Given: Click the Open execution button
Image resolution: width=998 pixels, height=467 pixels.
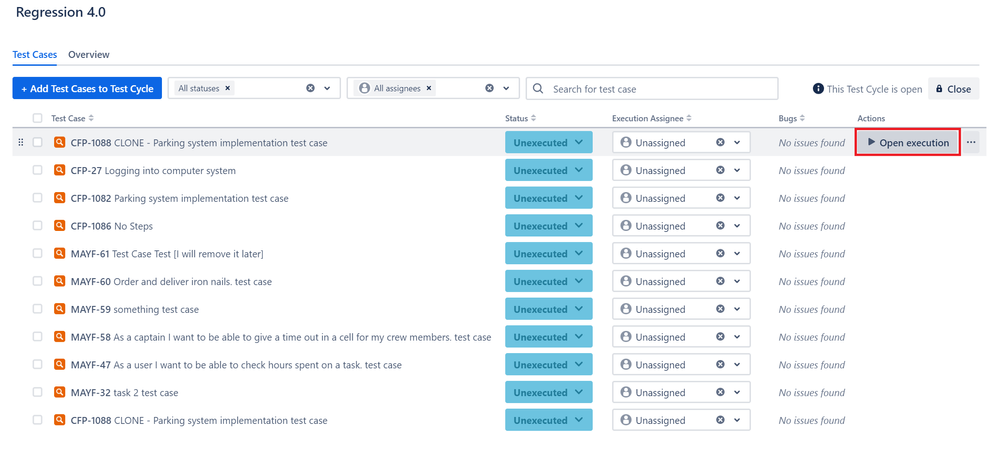Looking at the screenshot, I should [x=908, y=143].
